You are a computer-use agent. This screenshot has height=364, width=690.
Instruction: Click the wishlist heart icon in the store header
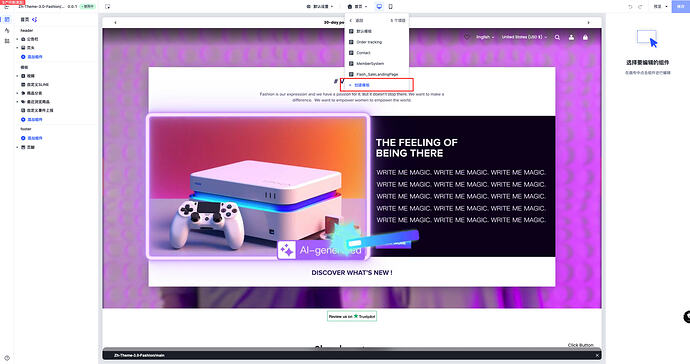coord(467,37)
